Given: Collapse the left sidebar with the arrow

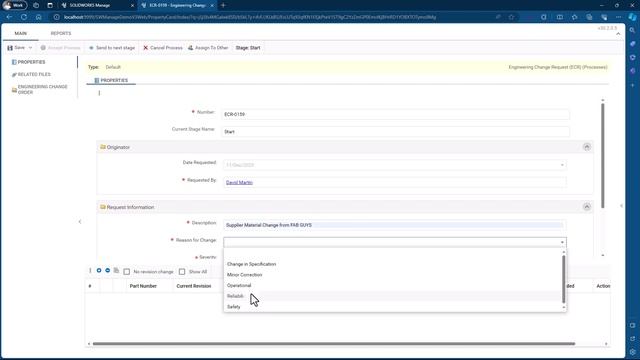Looking at the screenshot, I should [x=80, y=222].
